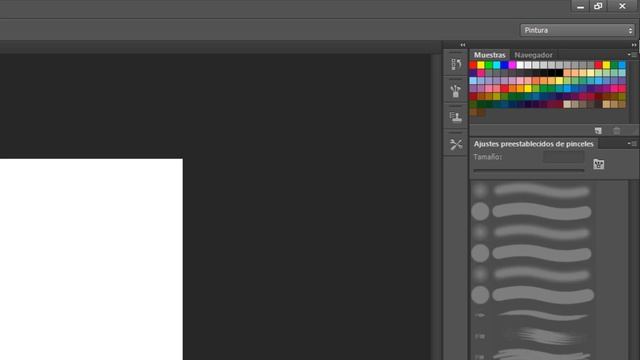Open the Pintura workspace dropdown

577,30
